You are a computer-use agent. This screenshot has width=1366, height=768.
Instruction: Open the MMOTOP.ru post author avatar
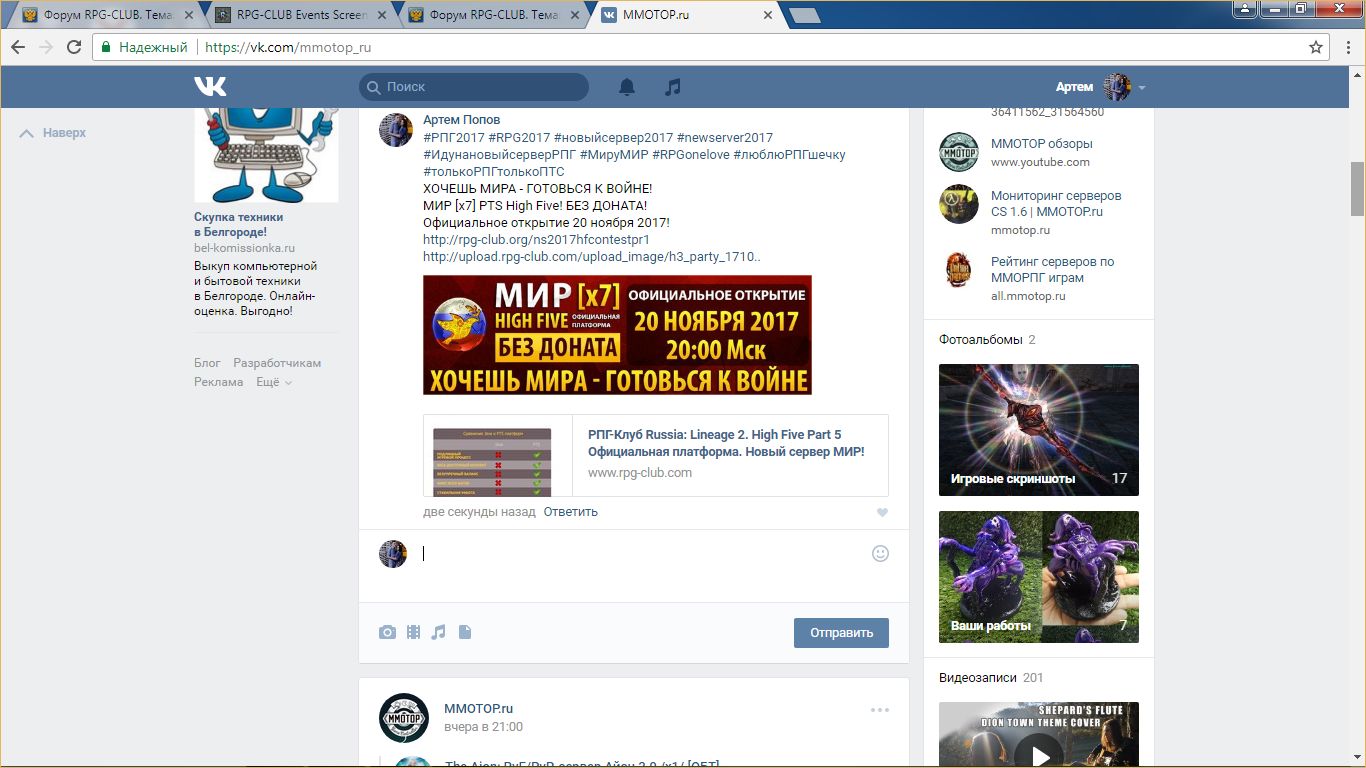[x=404, y=717]
